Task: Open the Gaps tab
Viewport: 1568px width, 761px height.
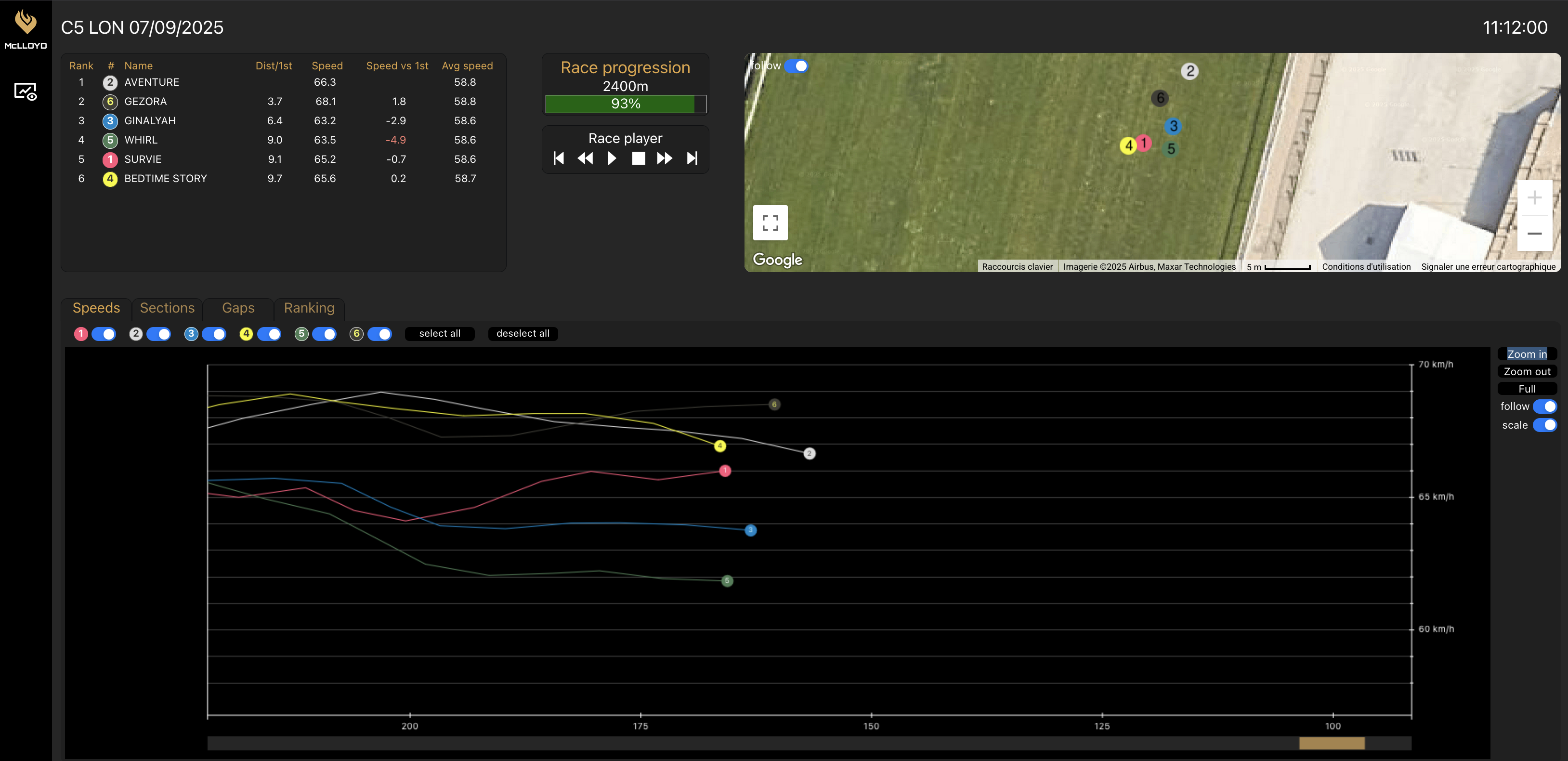Action: pyautogui.click(x=238, y=308)
